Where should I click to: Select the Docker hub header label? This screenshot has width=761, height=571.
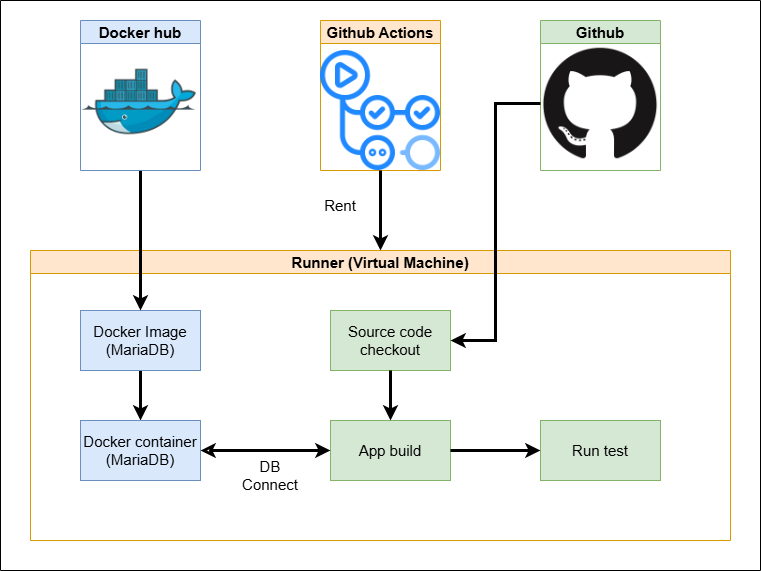pos(140,33)
